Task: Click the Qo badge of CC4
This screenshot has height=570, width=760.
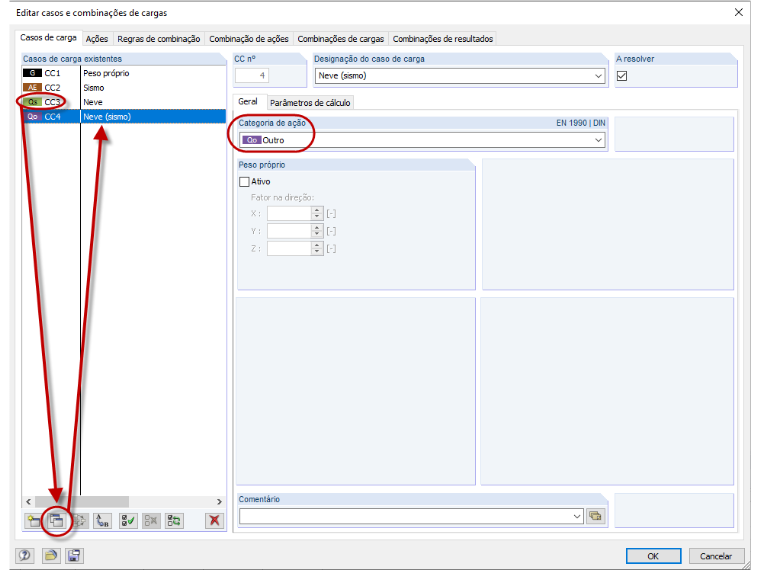Action: (32, 117)
